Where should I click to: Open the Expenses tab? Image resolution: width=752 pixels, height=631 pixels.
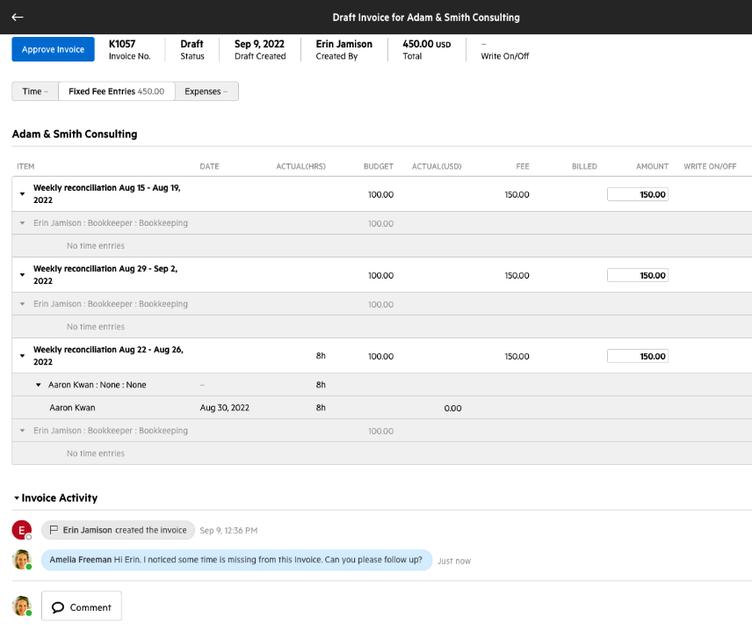(x=206, y=91)
